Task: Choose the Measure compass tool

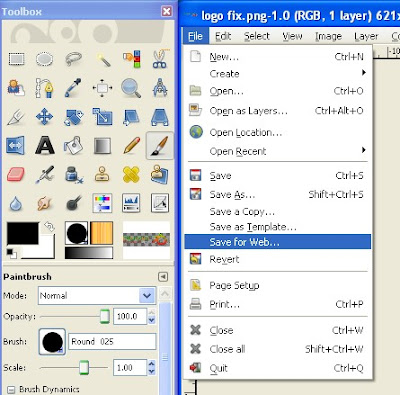Action: pos(160,88)
